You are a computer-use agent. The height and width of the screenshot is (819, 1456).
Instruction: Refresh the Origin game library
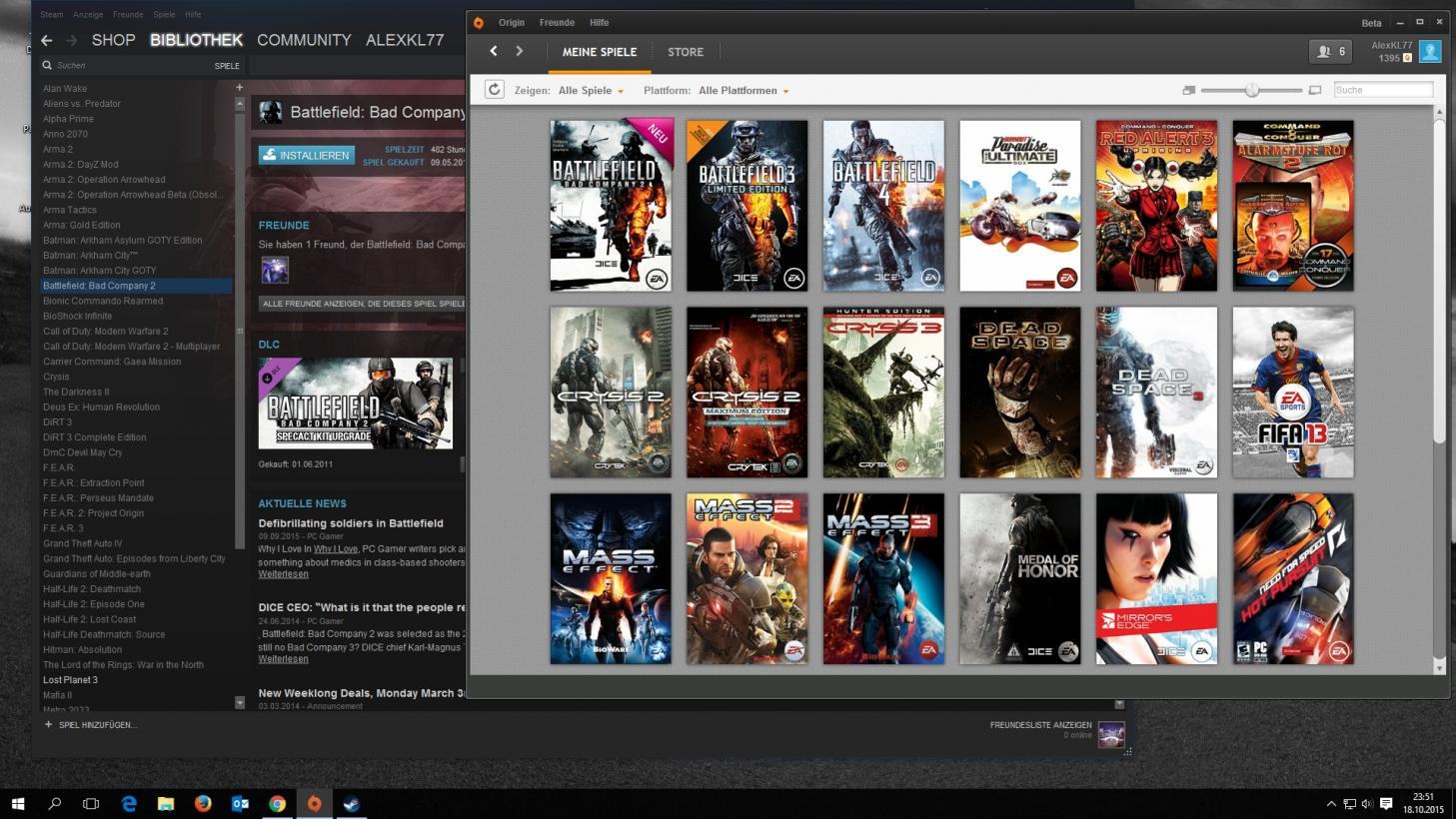[494, 90]
